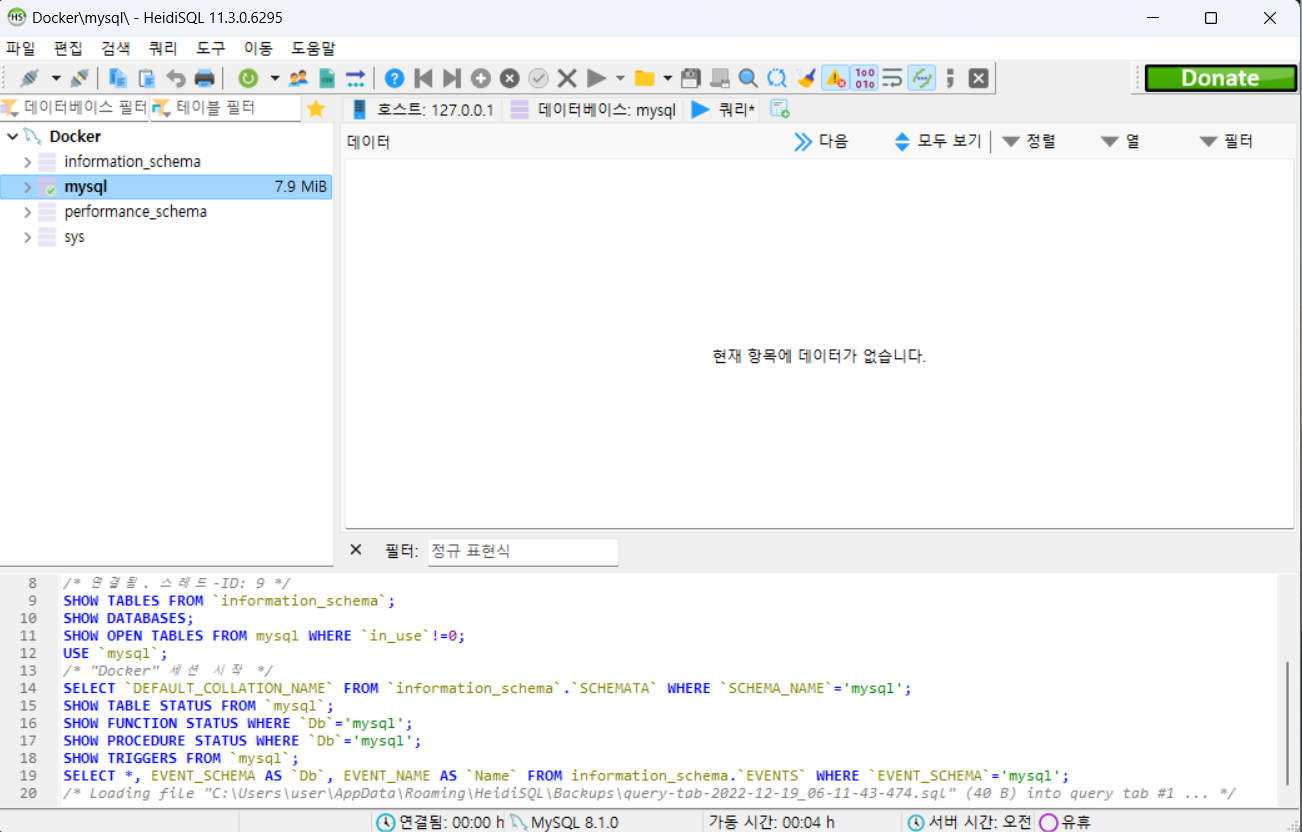Viewport: 1302px width, 832px height.
Task: Click the delete row circle-x icon
Action: [509, 78]
